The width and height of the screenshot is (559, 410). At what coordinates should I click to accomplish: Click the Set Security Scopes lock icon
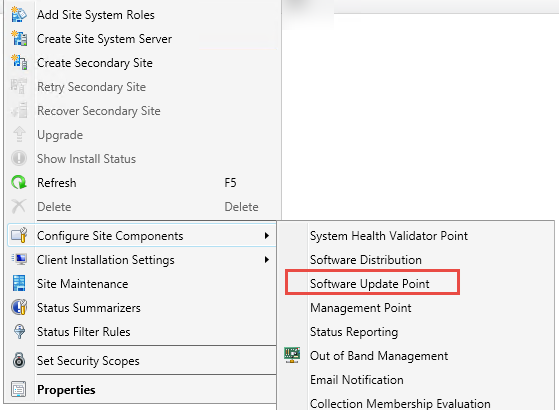(x=19, y=360)
